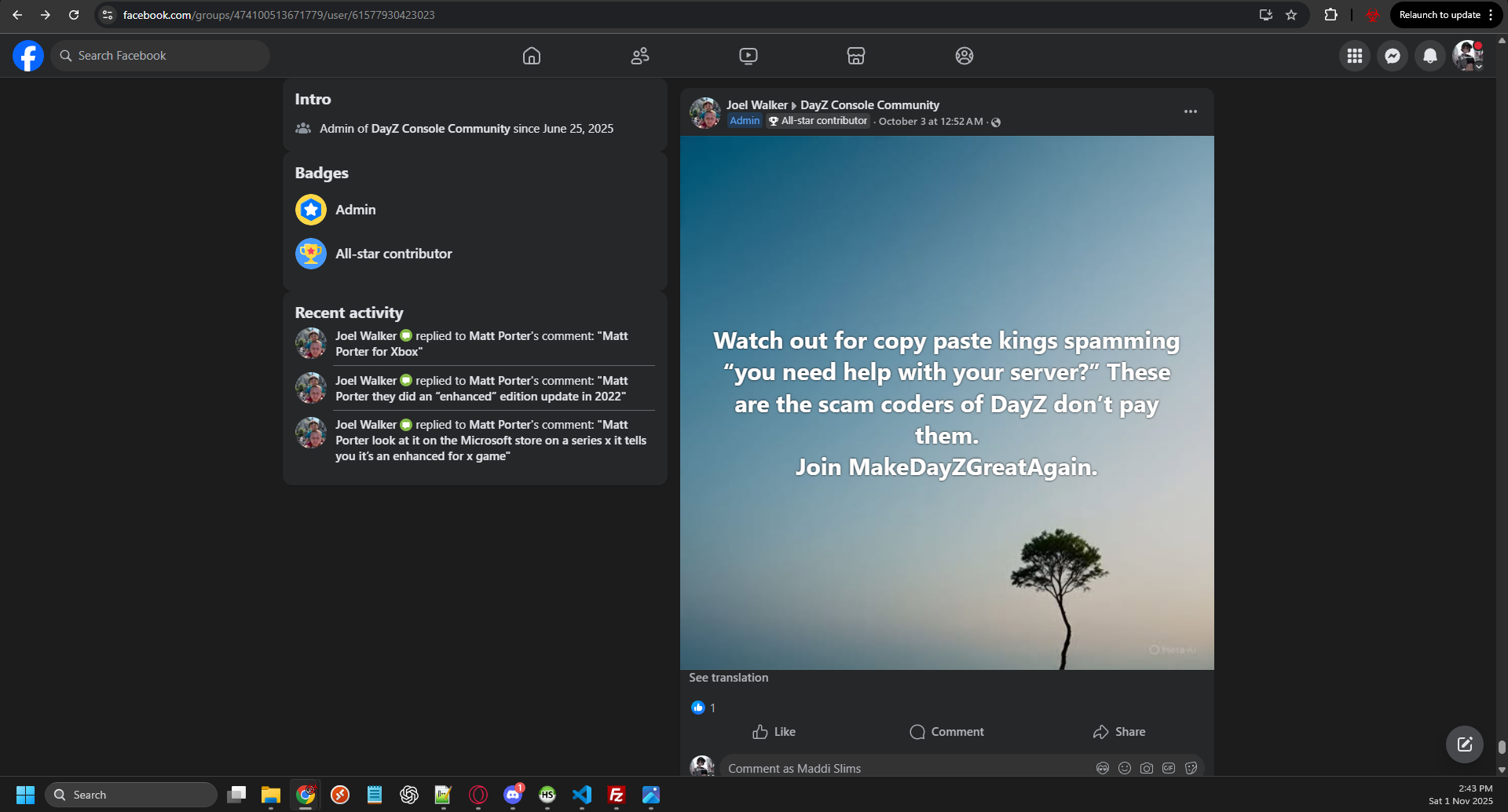Image resolution: width=1508 pixels, height=812 pixels.
Task: Open Discord from the taskbar
Action: pos(513,795)
